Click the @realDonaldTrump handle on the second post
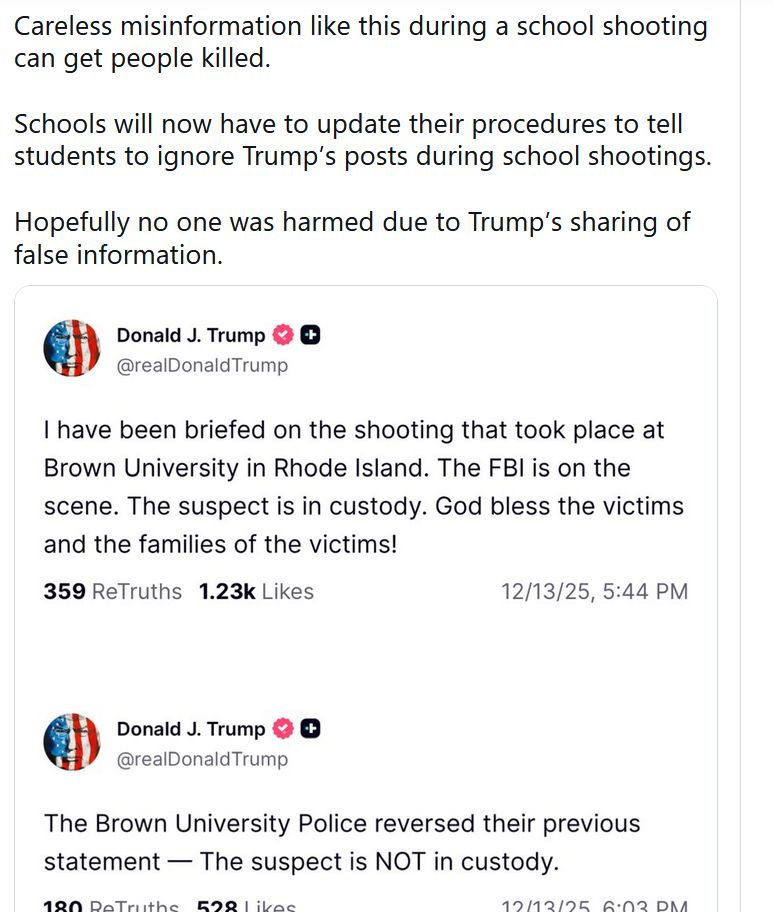 pos(202,759)
